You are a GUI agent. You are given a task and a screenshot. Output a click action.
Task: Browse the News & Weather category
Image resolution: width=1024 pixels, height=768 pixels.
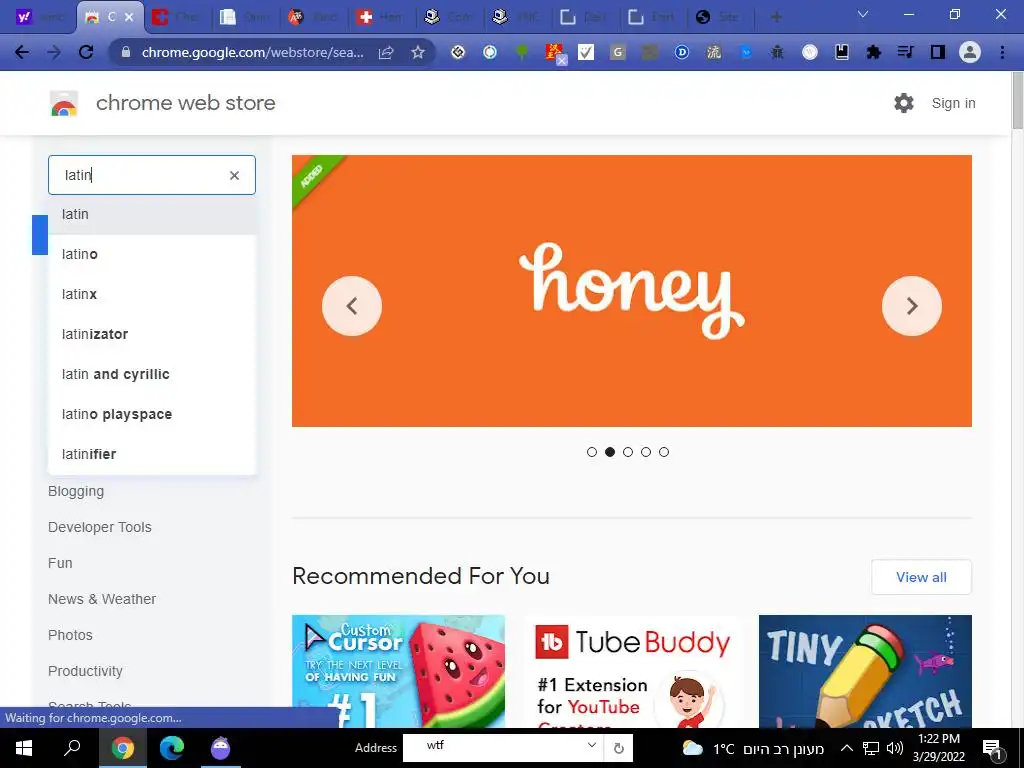click(x=102, y=599)
